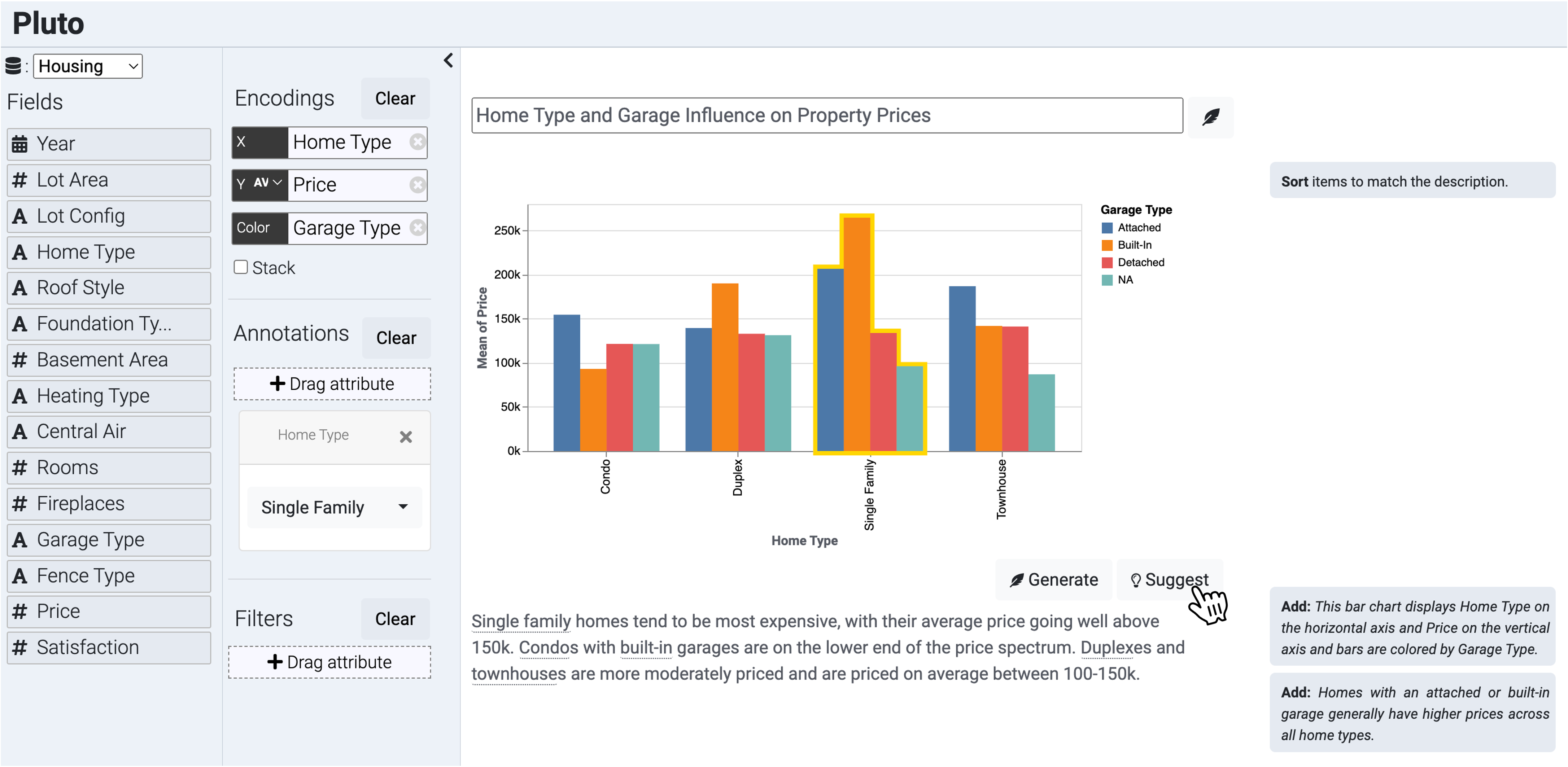Select the Satisfaction field
Viewport: 1568px width, 767px height.
pyautogui.click(x=109, y=647)
